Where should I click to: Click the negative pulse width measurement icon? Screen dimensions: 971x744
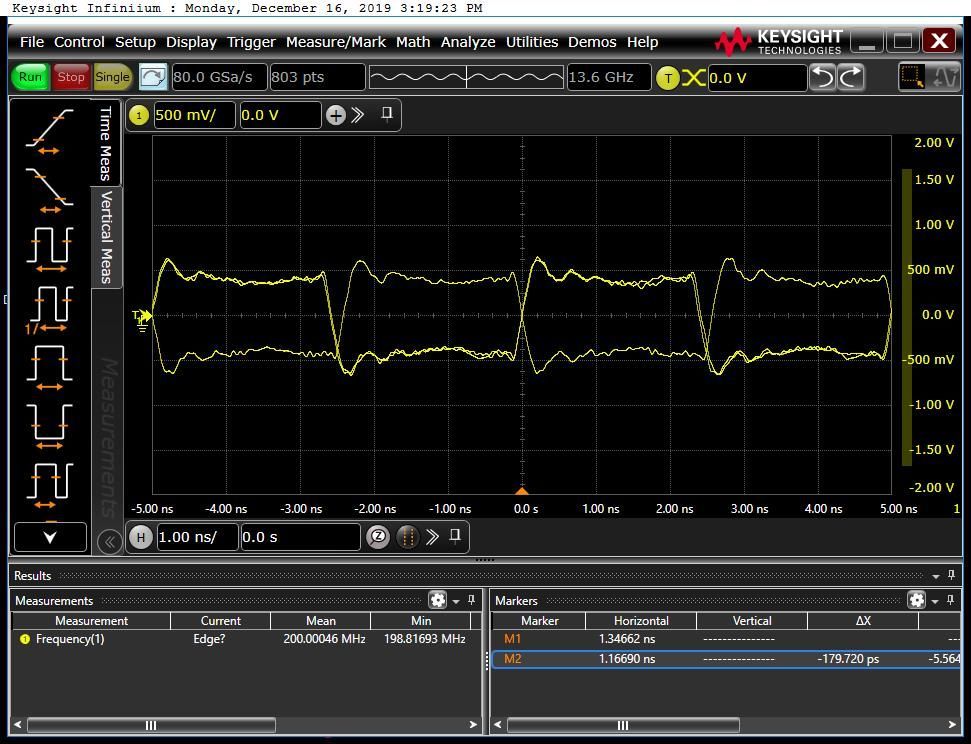tap(49, 422)
